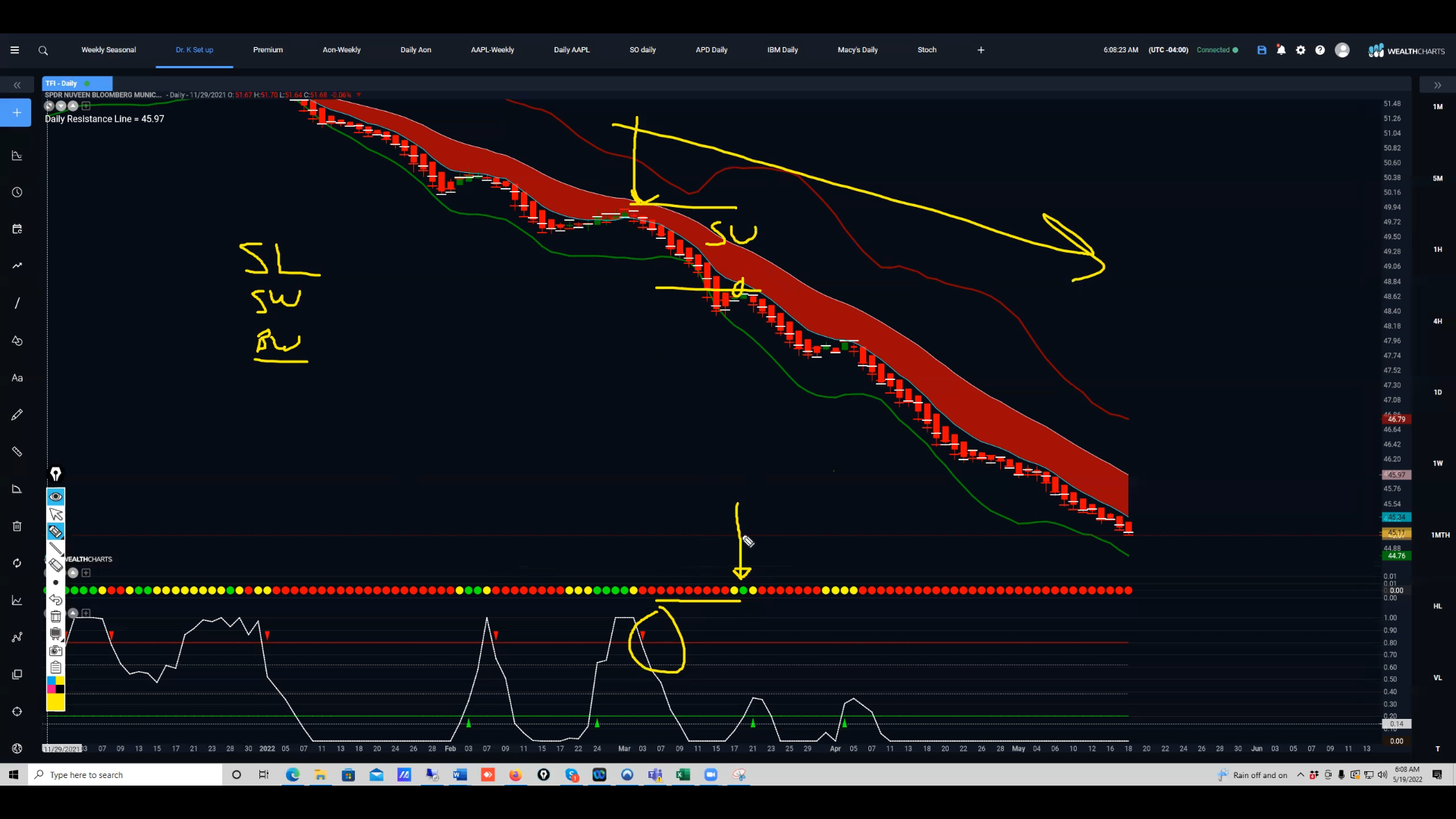The image size is (1456, 819).
Task: Open the line chart style icon in sidebar
Action: tap(17, 601)
